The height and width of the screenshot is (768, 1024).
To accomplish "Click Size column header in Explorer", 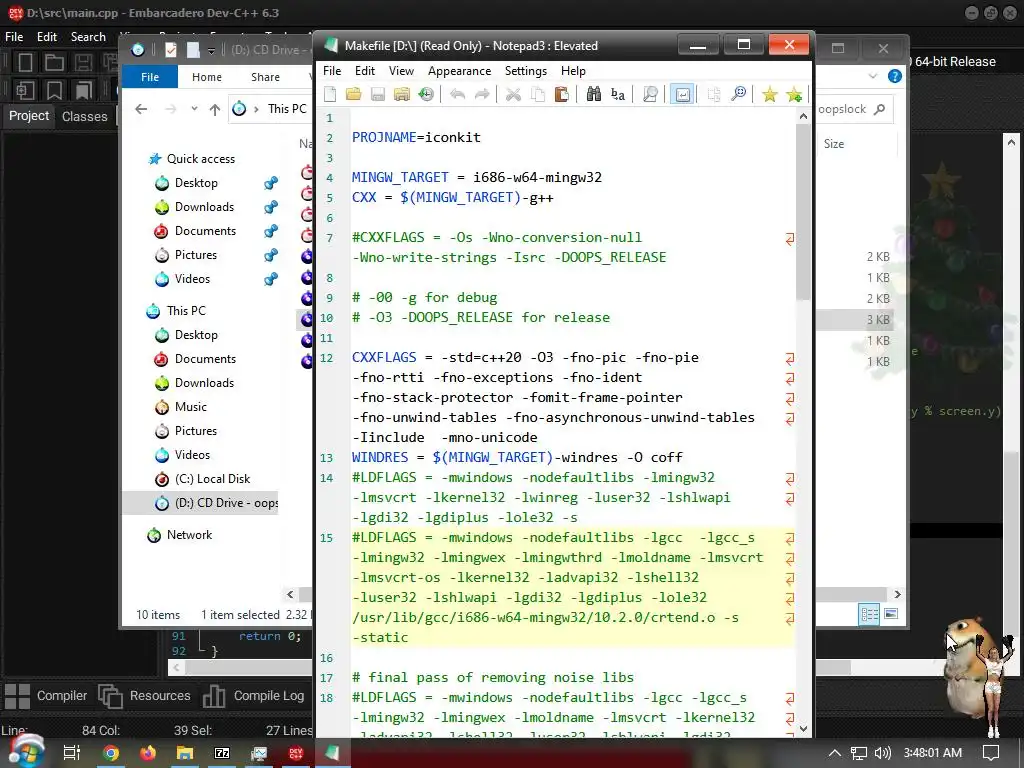I will (x=834, y=144).
